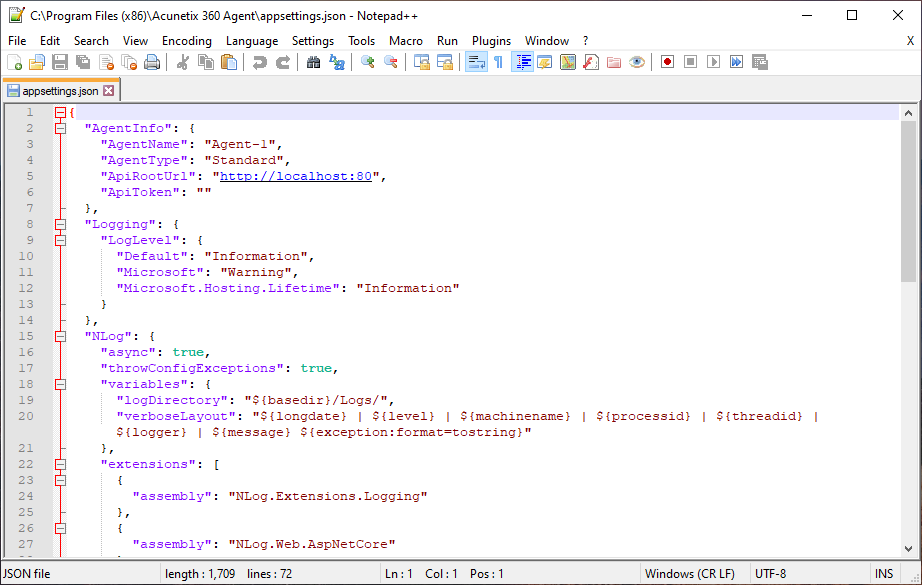Create a new file with New icon
The image size is (922, 585).
pos(14,62)
